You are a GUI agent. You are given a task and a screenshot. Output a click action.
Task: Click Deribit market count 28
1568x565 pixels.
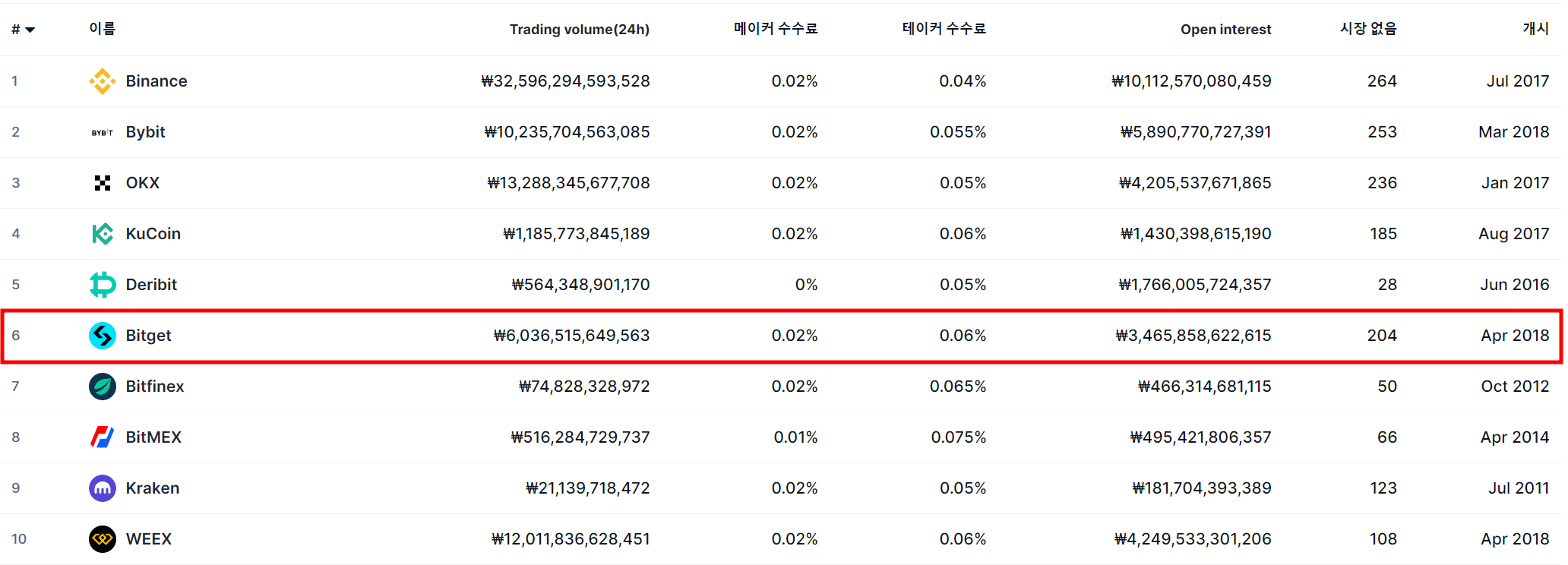click(1387, 285)
